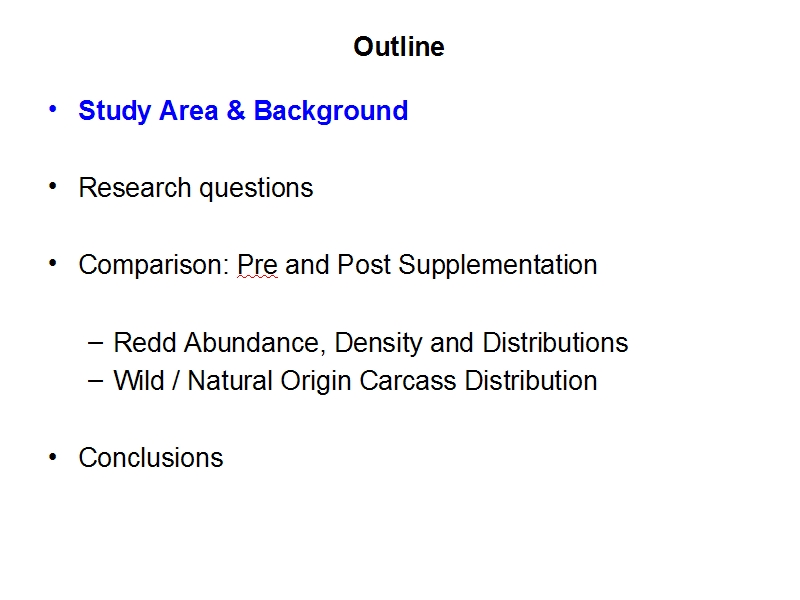Click the bullet marker before Conclusions

(53, 457)
